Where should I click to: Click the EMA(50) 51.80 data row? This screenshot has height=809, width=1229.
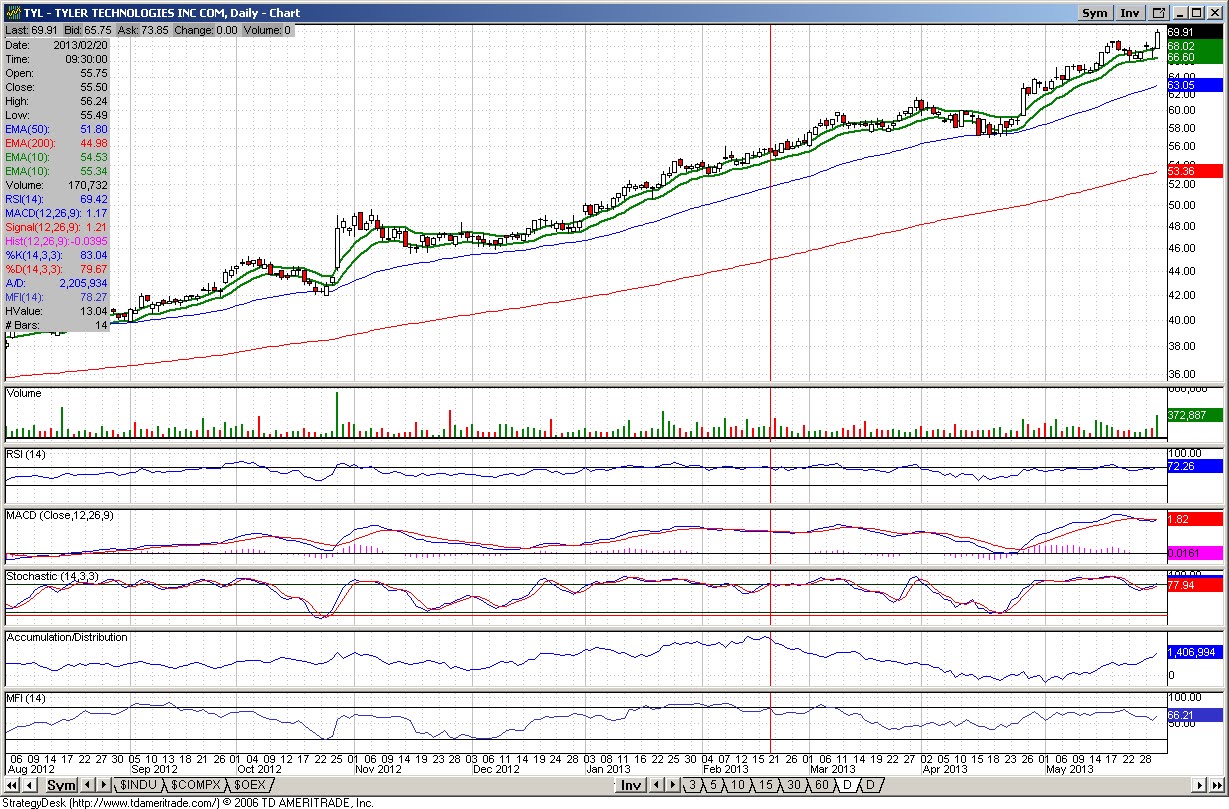(x=56, y=129)
